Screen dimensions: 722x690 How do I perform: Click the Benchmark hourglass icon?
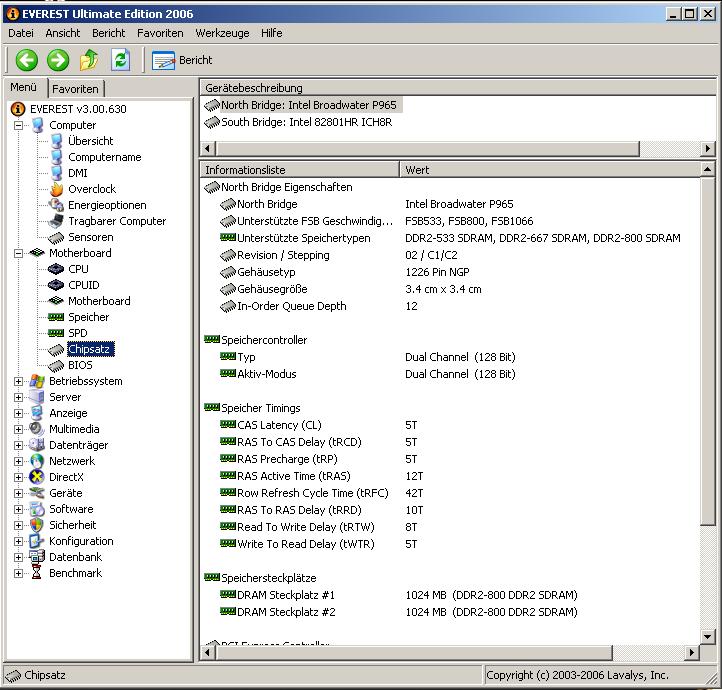[36, 573]
